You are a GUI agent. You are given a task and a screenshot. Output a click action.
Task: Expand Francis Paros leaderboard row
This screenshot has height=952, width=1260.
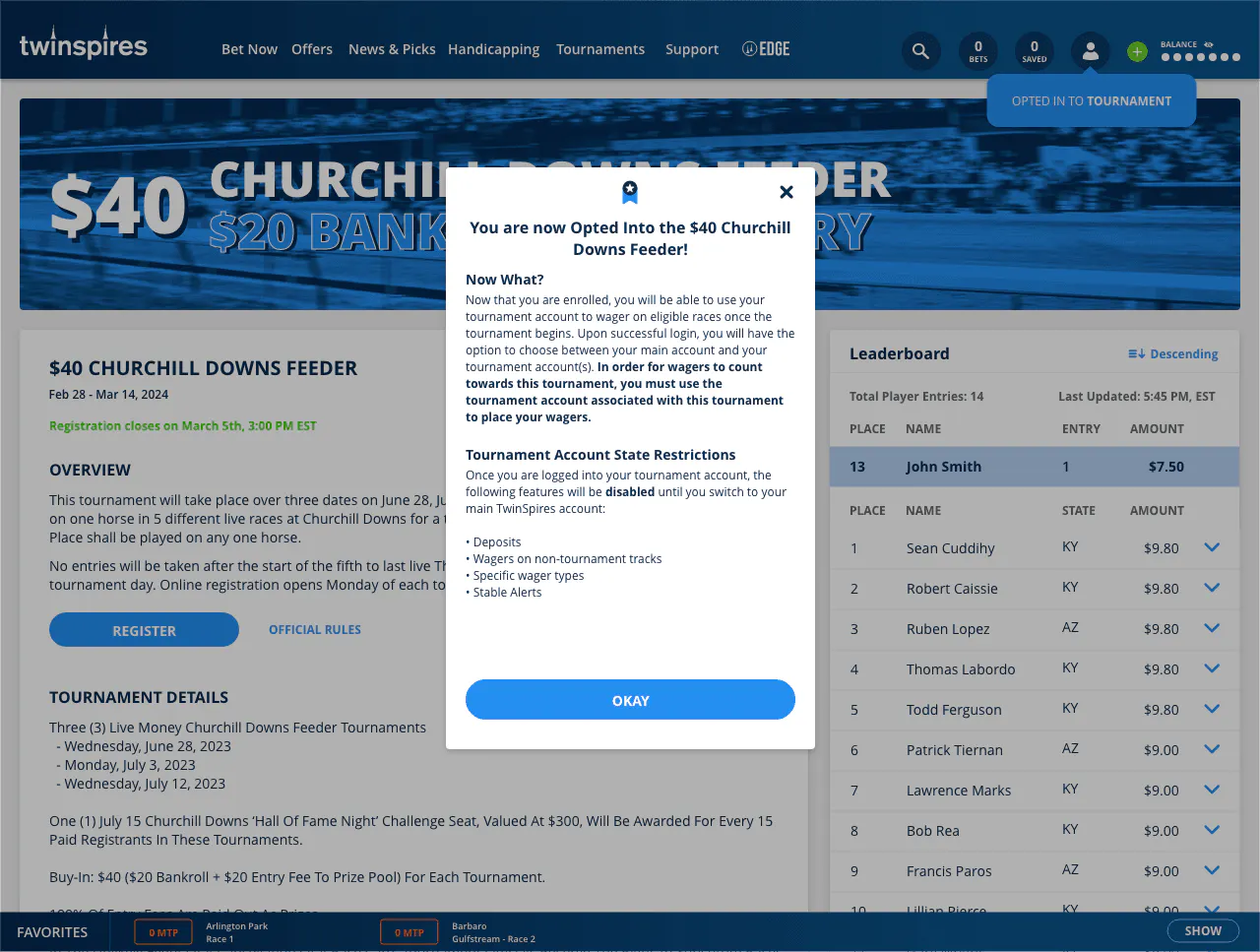pos(1212,870)
